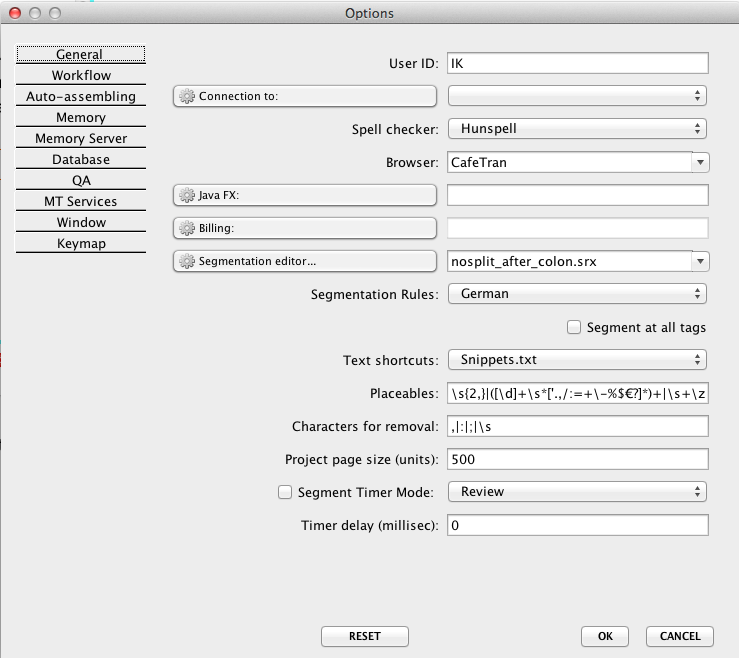Screen dimensions: 739x658
Task: Expand the Browser CafeTran combo box arrow
Action: (x=700, y=162)
